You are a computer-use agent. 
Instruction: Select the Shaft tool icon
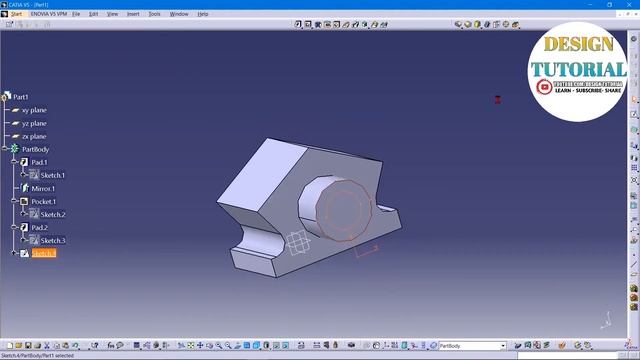tap(318, 24)
